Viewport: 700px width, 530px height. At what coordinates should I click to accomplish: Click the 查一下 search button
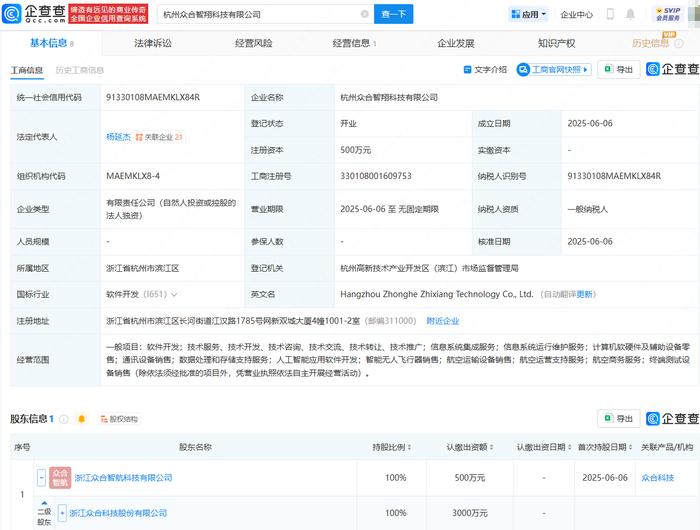point(393,14)
